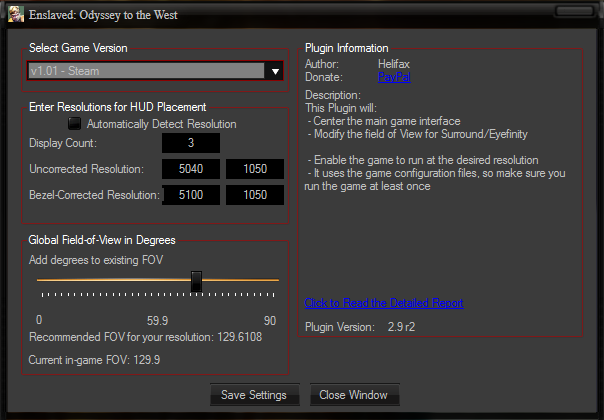The image size is (604, 420).
Task: Click the Bezel-Corrected Resolution label
Action: [94, 195]
